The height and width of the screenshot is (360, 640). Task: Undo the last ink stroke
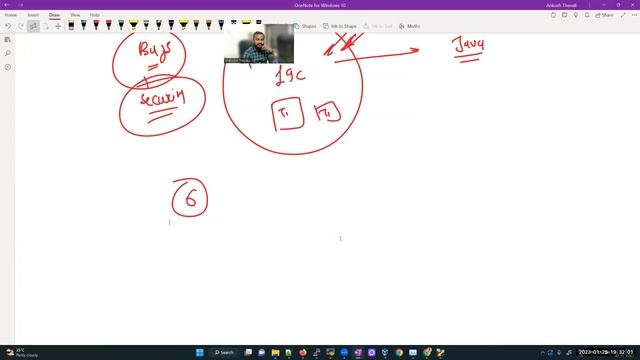8,26
